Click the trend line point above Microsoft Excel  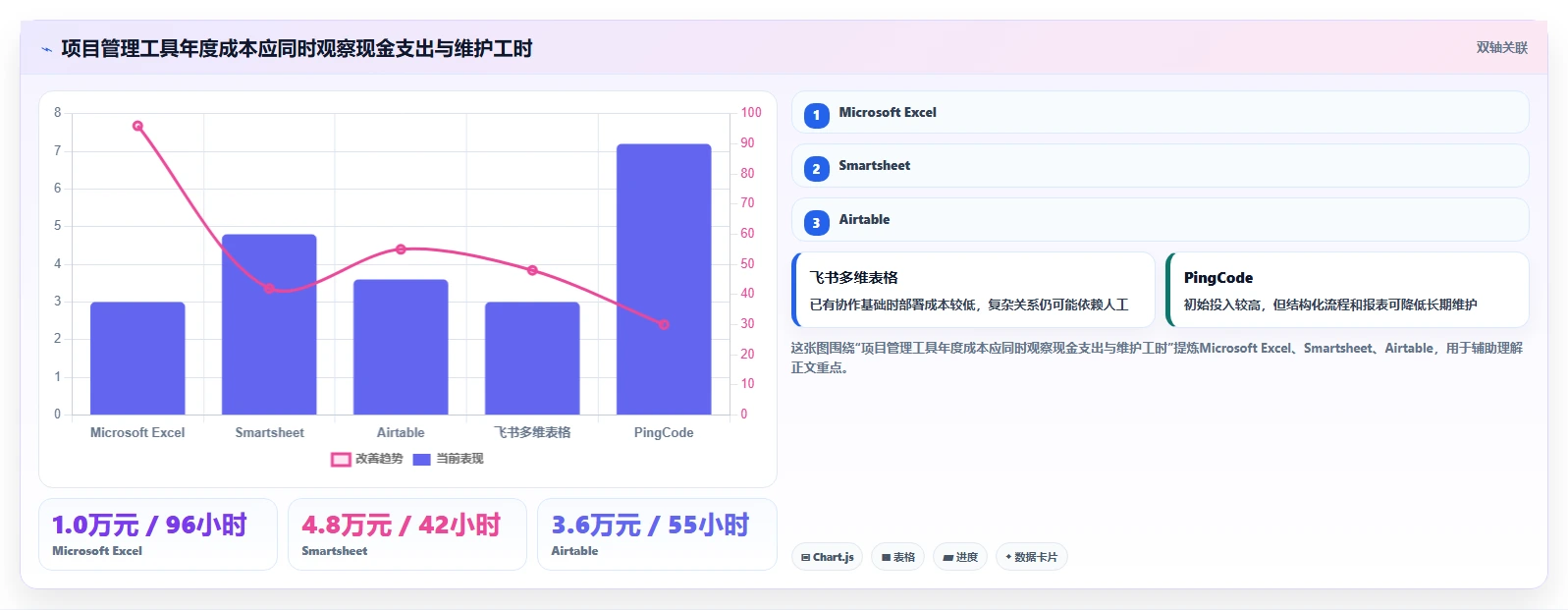click(137, 126)
